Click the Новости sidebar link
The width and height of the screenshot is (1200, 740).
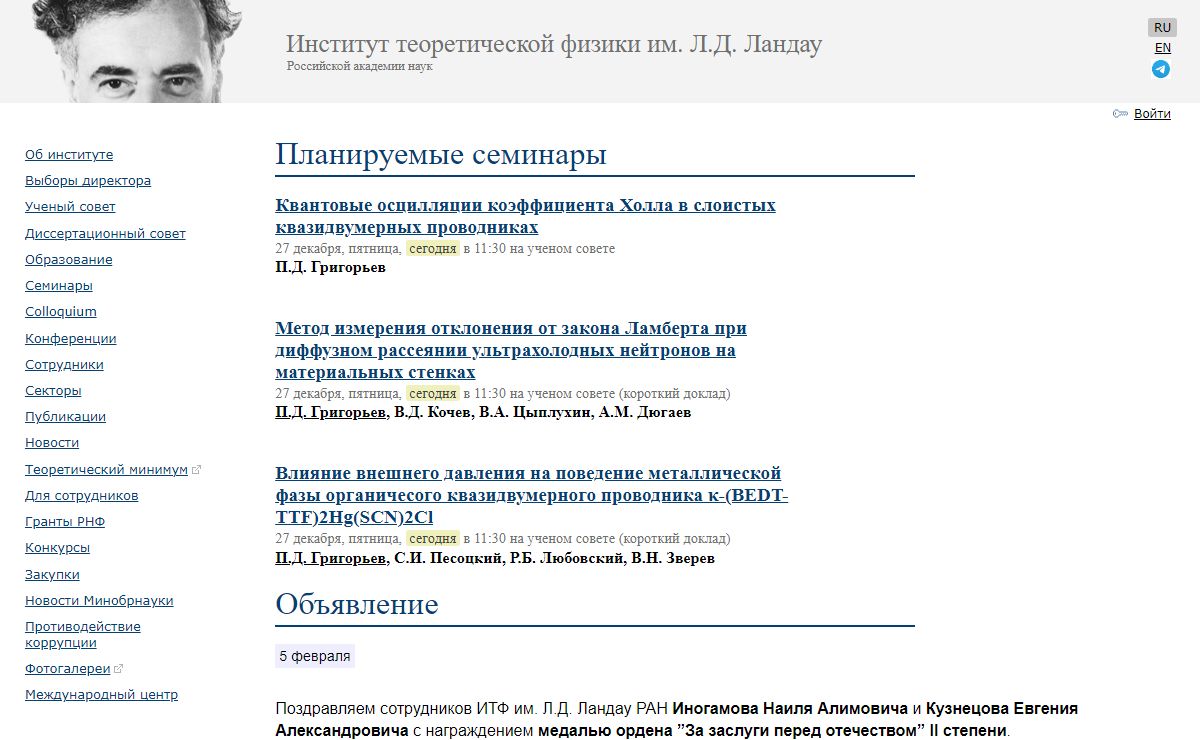[x=52, y=443]
